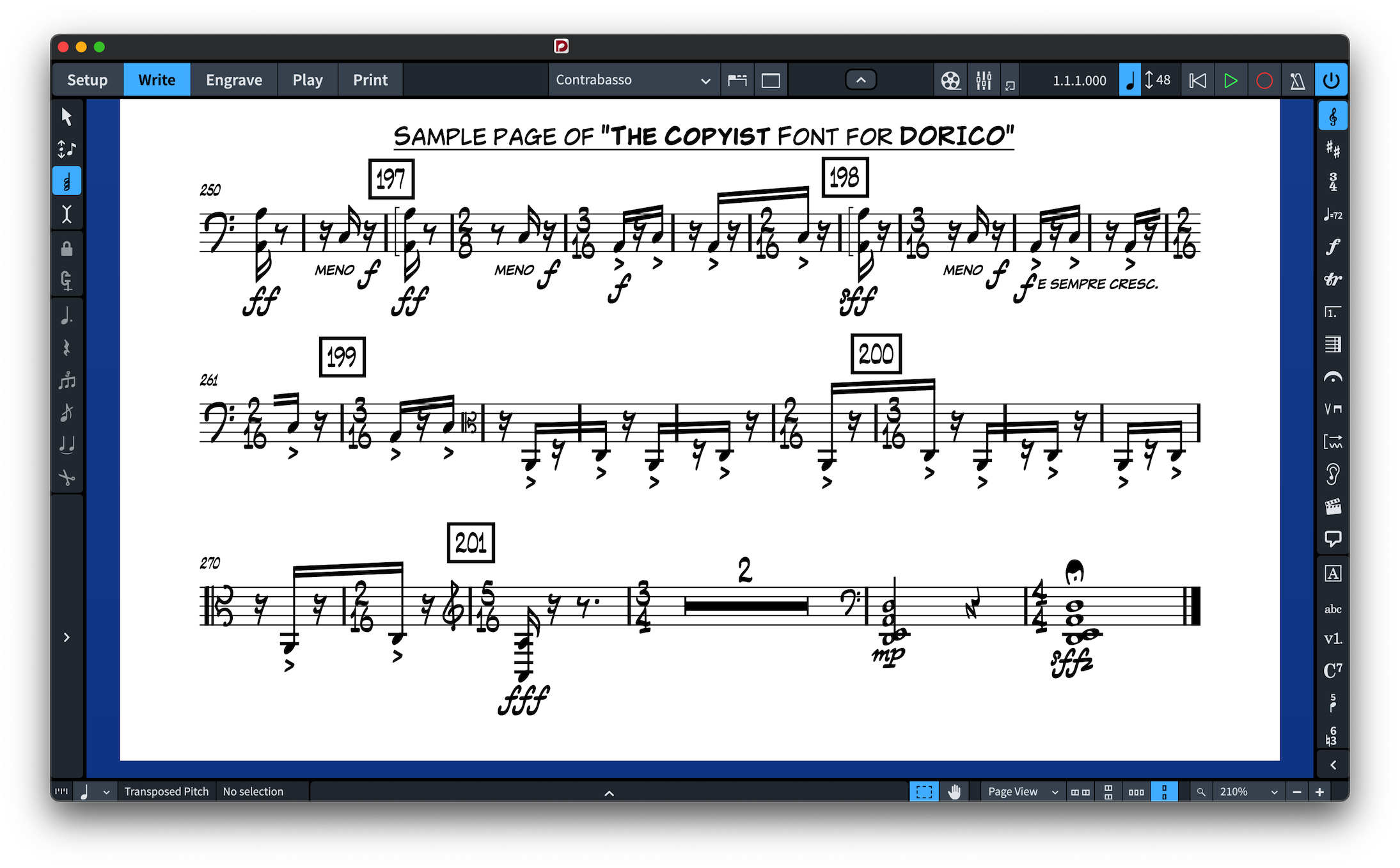Activate the Insert mode tool
This screenshot has height=868, width=1400.
(67, 214)
